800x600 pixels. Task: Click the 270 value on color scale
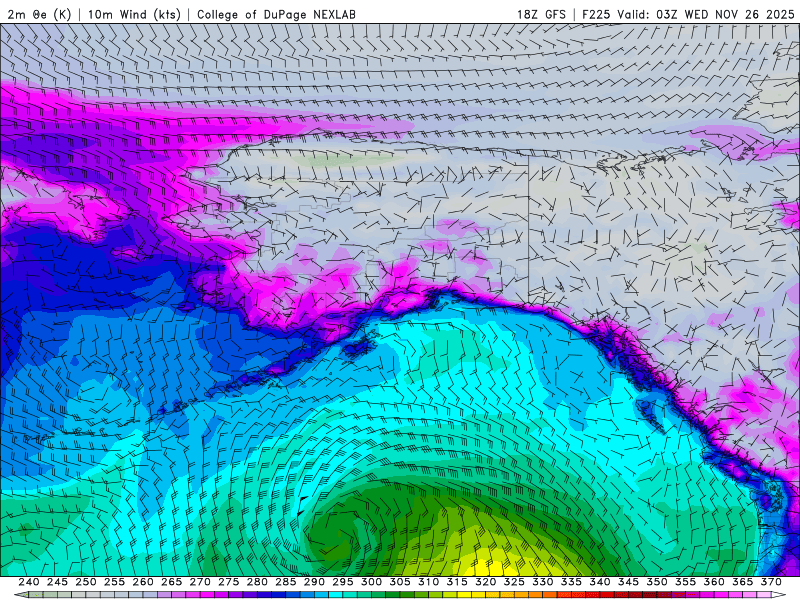(x=200, y=582)
